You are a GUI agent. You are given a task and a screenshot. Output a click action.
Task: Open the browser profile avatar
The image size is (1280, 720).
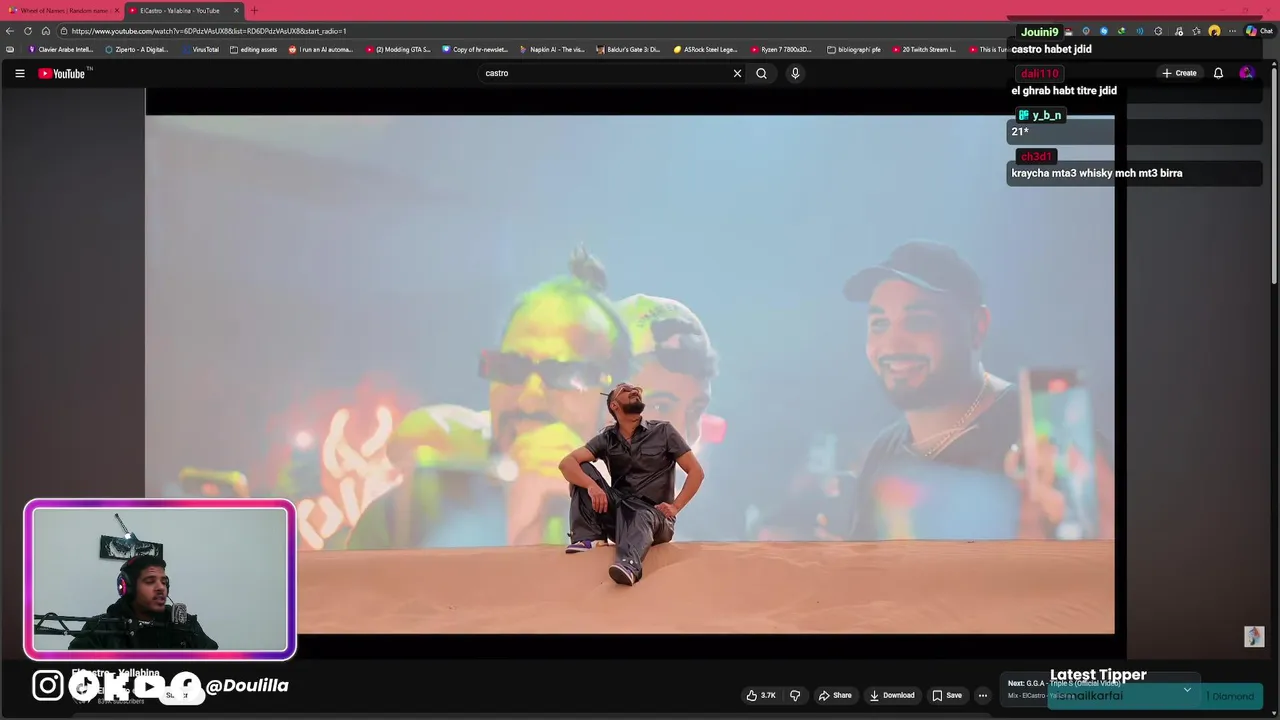click(x=1214, y=31)
